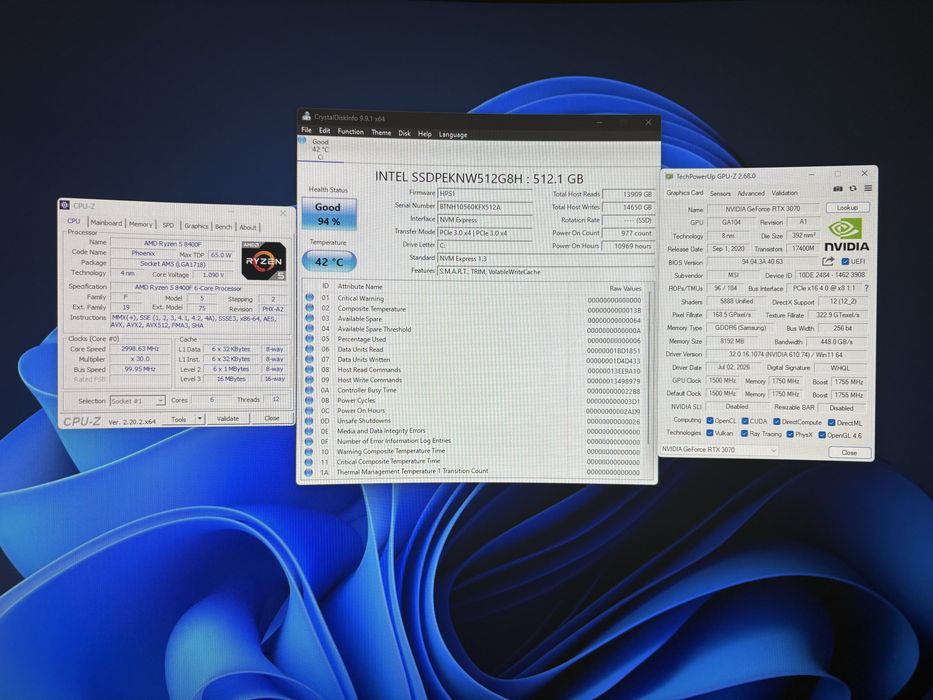The width and height of the screenshot is (933, 700).
Task: Toggle the DirectCompute checkbox
Action: pyautogui.click(x=777, y=421)
